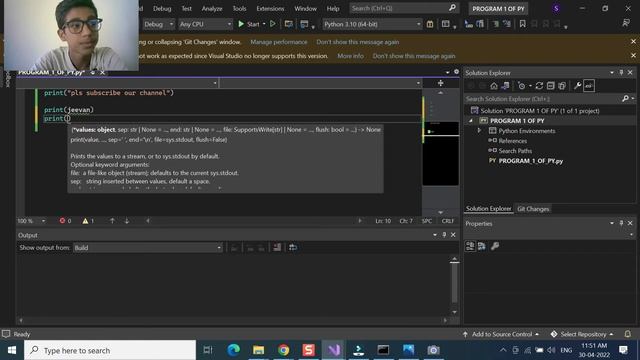Toggle Word Wrap icon in Output toolbar
Viewport: 640px width, 360px height.
[x=293, y=247]
